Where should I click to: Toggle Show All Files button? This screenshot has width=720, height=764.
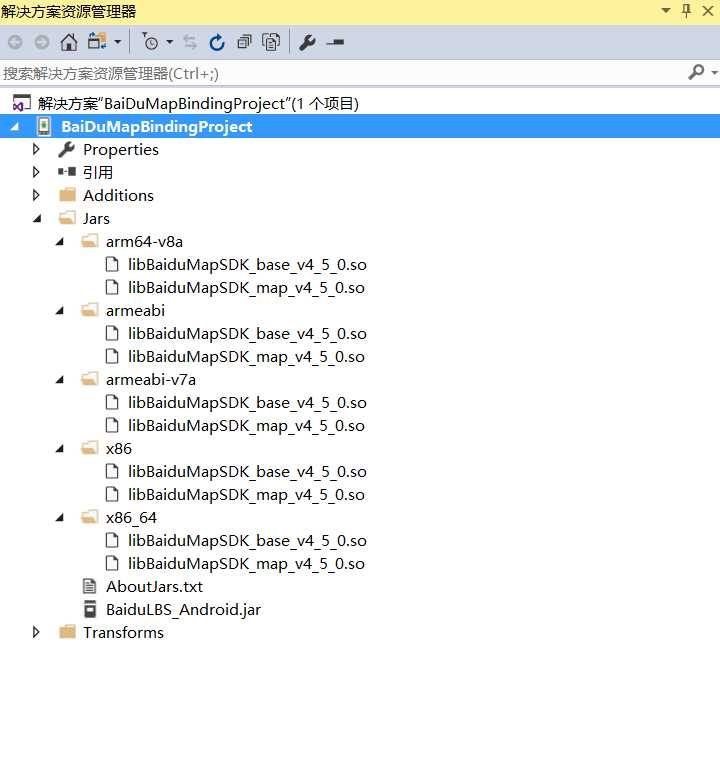pos(271,42)
